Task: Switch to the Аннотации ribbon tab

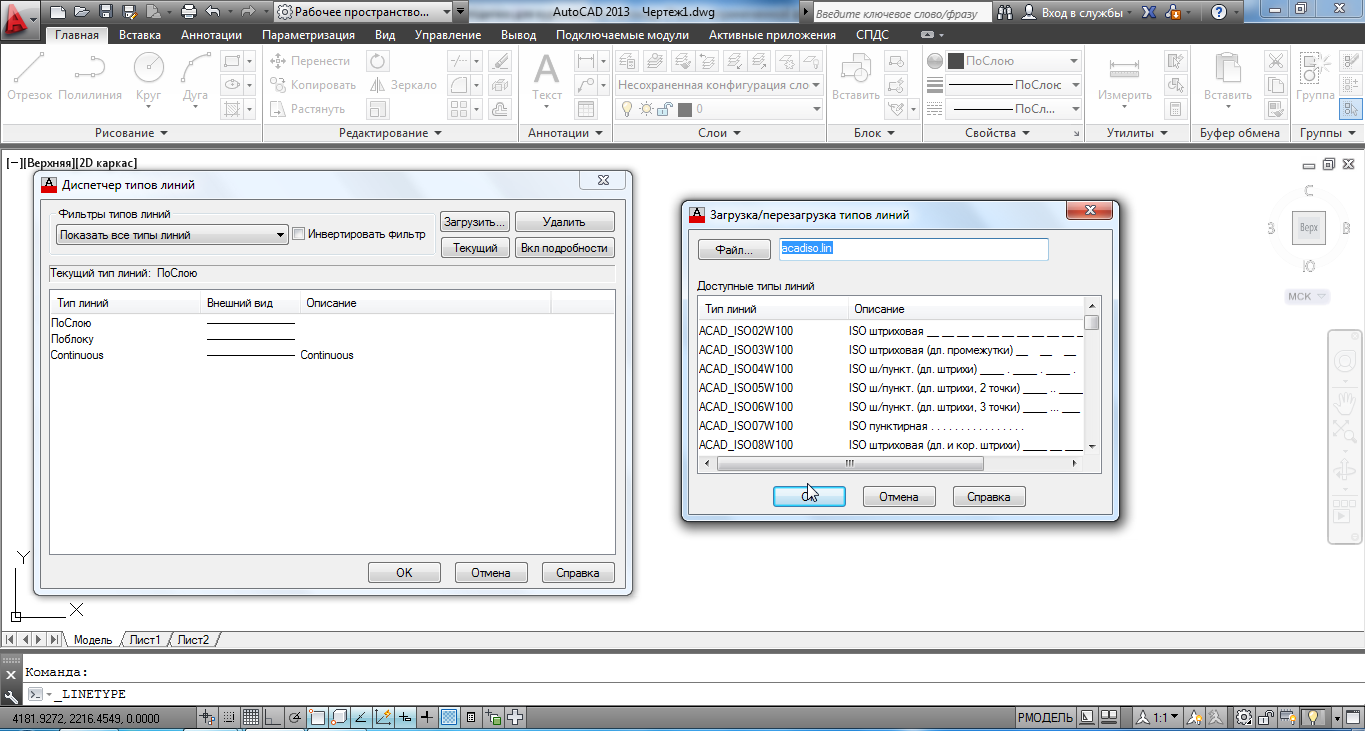Action: pyautogui.click(x=212, y=35)
